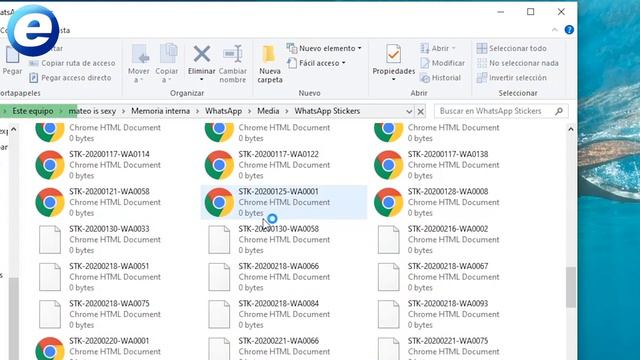
Task: Open the Propiedades button
Action: [x=393, y=62]
